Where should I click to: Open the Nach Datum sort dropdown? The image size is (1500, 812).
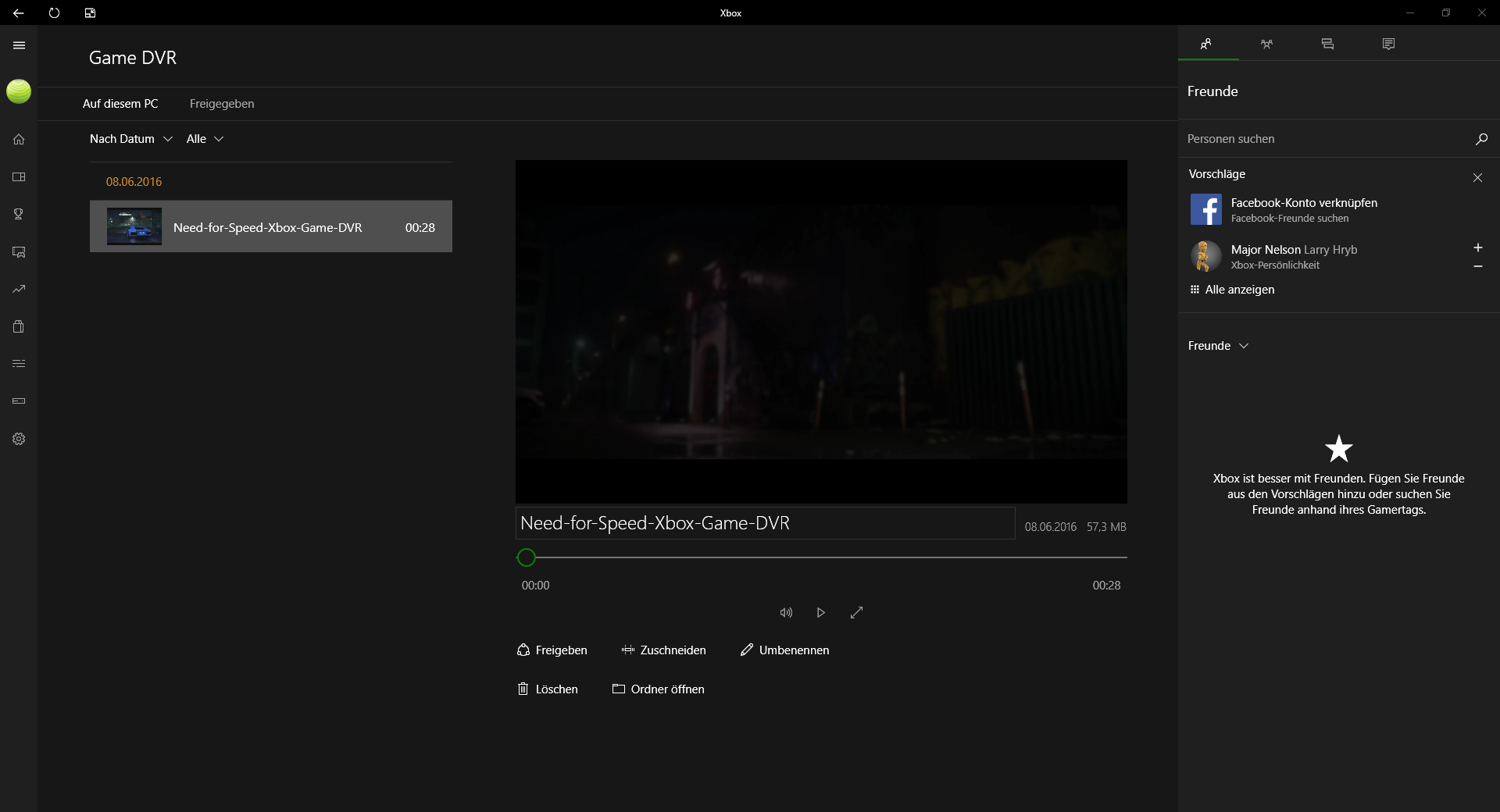pyautogui.click(x=130, y=139)
